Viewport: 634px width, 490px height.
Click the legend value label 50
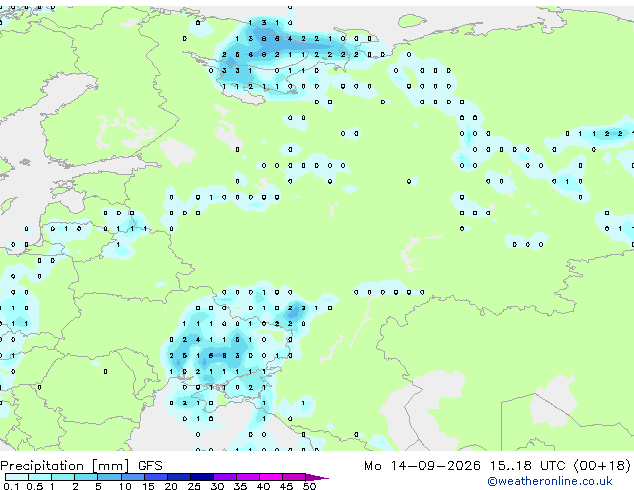click(x=309, y=486)
